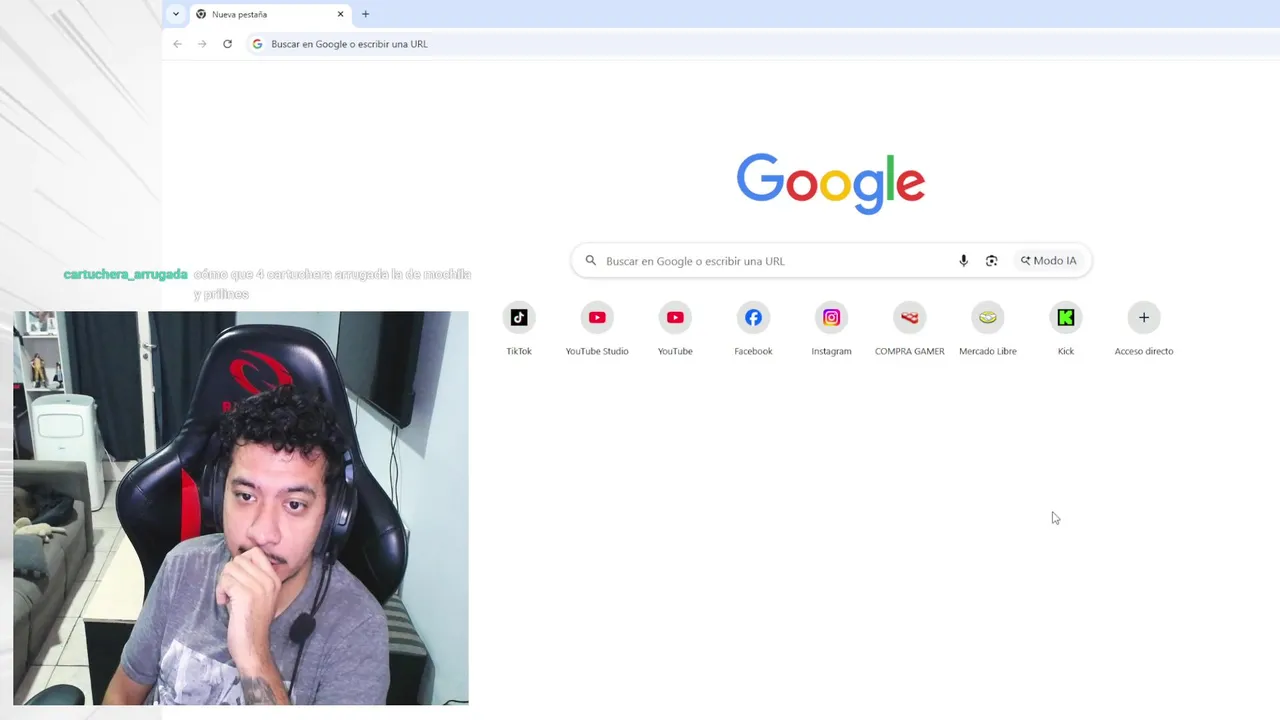The image size is (1280, 720).
Task: Click the magnifier icon in the search box
Action: (x=591, y=261)
